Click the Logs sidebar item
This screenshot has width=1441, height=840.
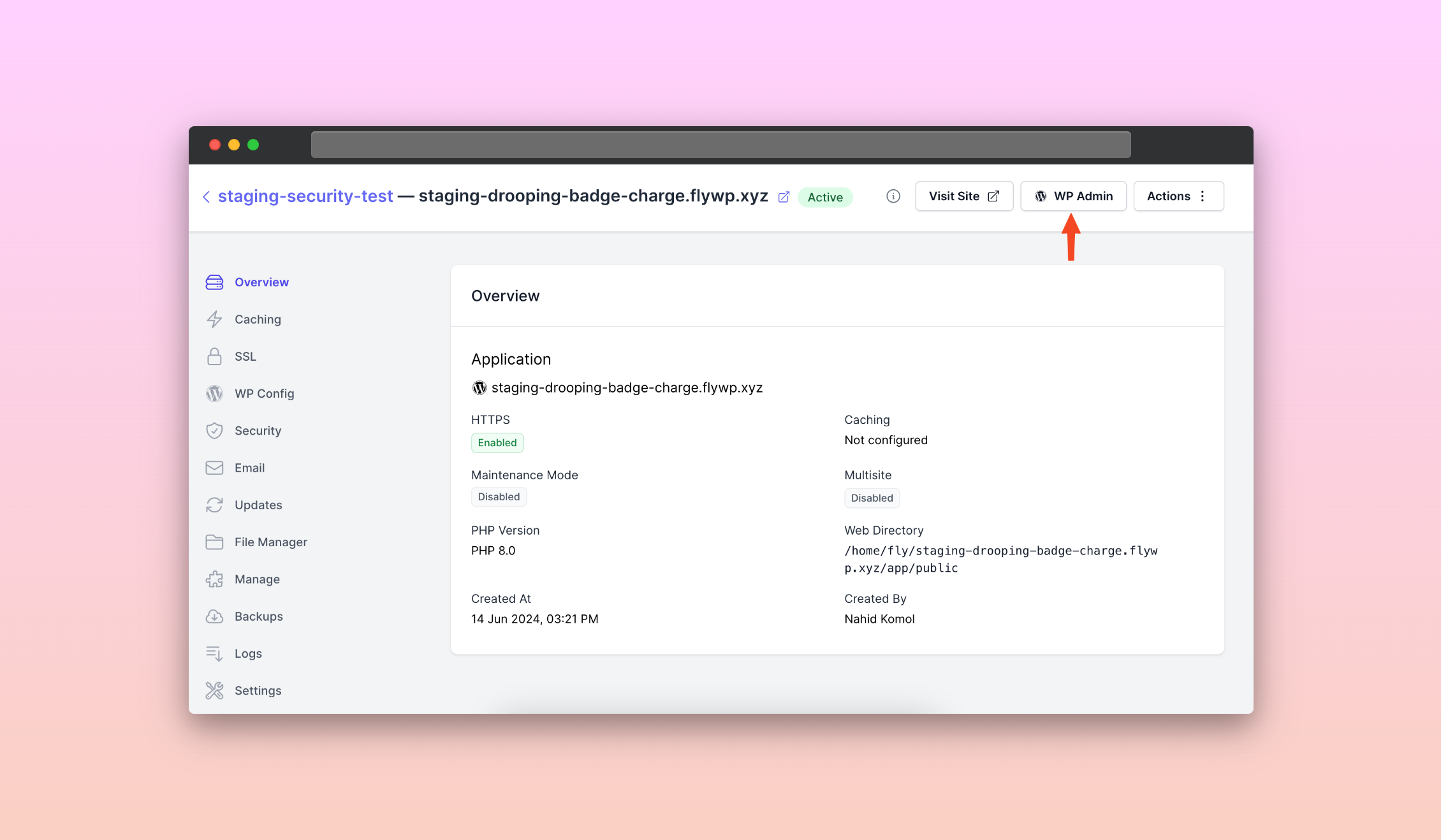tap(248, 652)
